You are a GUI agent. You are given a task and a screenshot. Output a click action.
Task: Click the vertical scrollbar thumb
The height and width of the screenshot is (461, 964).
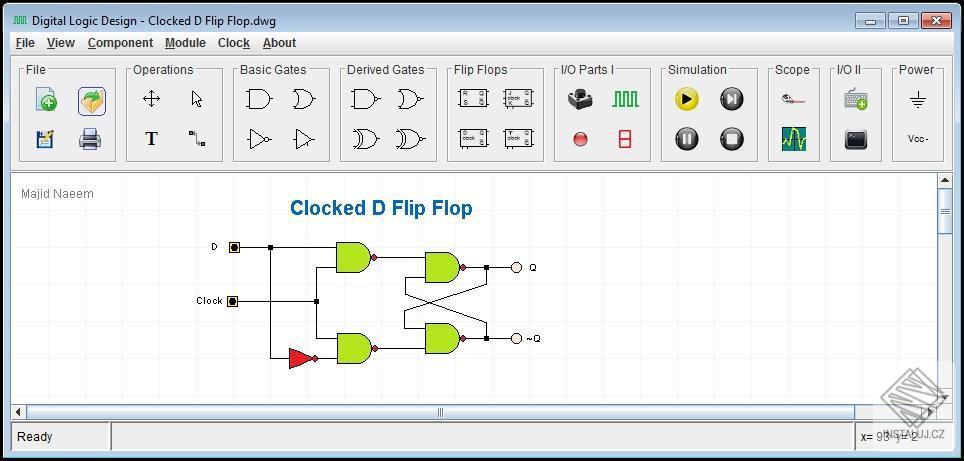pos(945,211)
